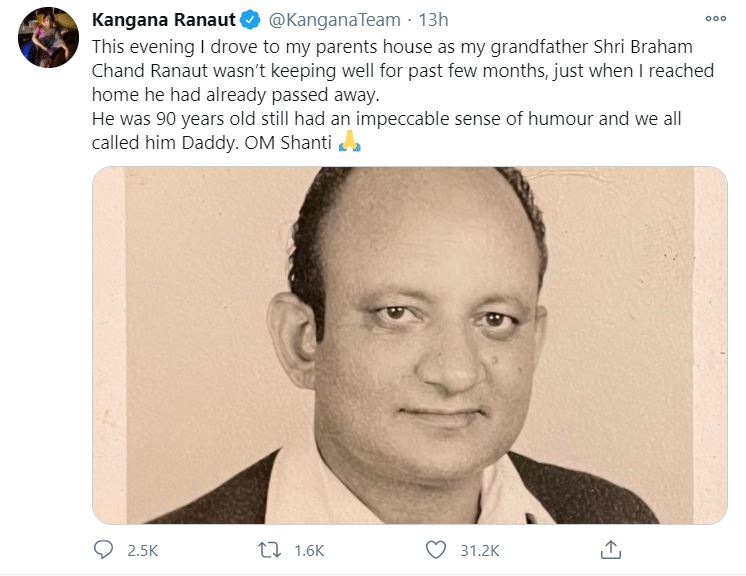This screenshot has width=746, height=576.
Task: Click the 13h timestamp link
Action: coord(433,20)
